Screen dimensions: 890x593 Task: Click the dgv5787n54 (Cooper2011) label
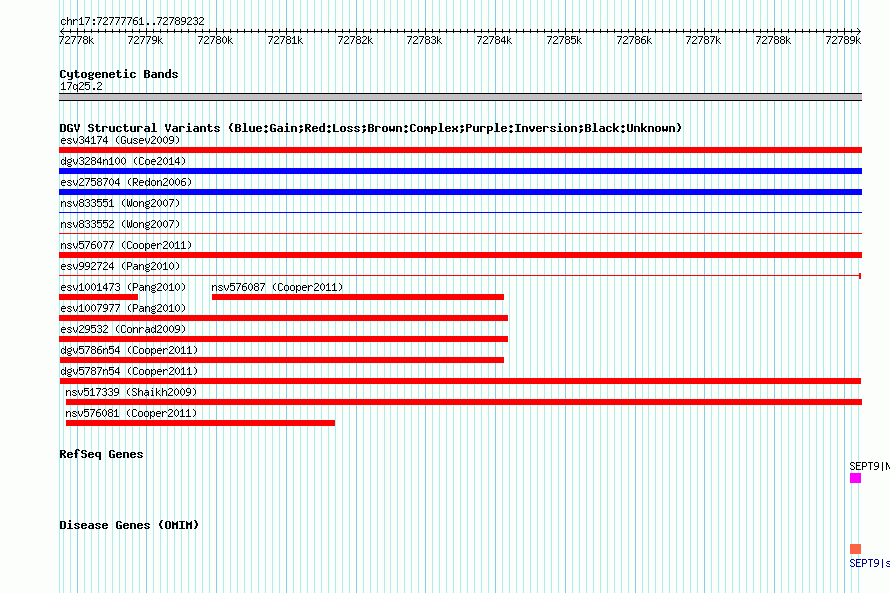[129, 371]
